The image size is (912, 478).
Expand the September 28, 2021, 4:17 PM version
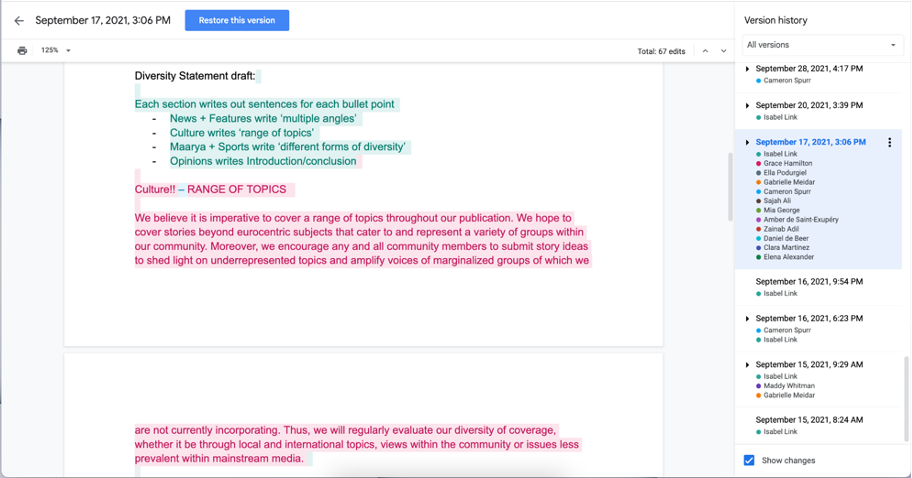coord(747,69)
